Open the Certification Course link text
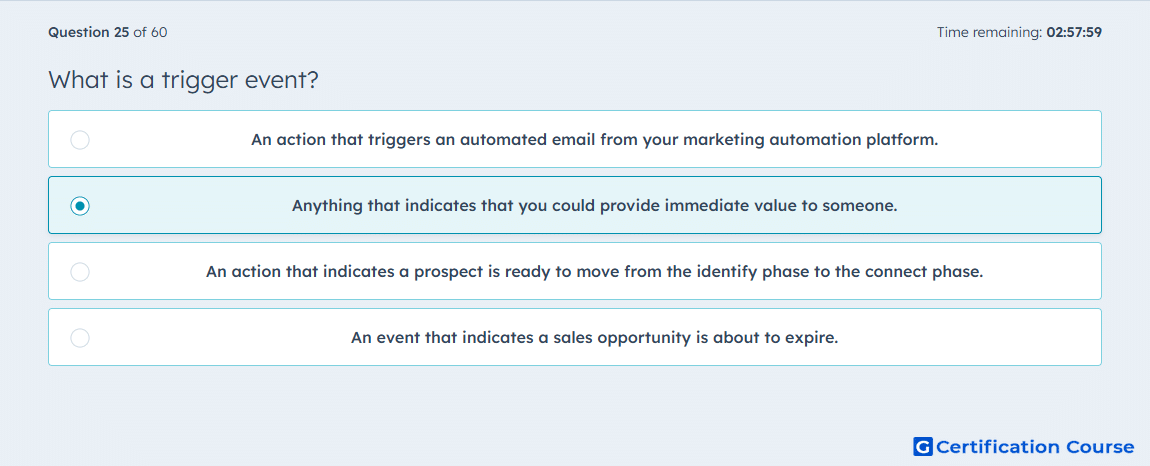This screenshot has width=1150, height=466. pos(1035,446)
